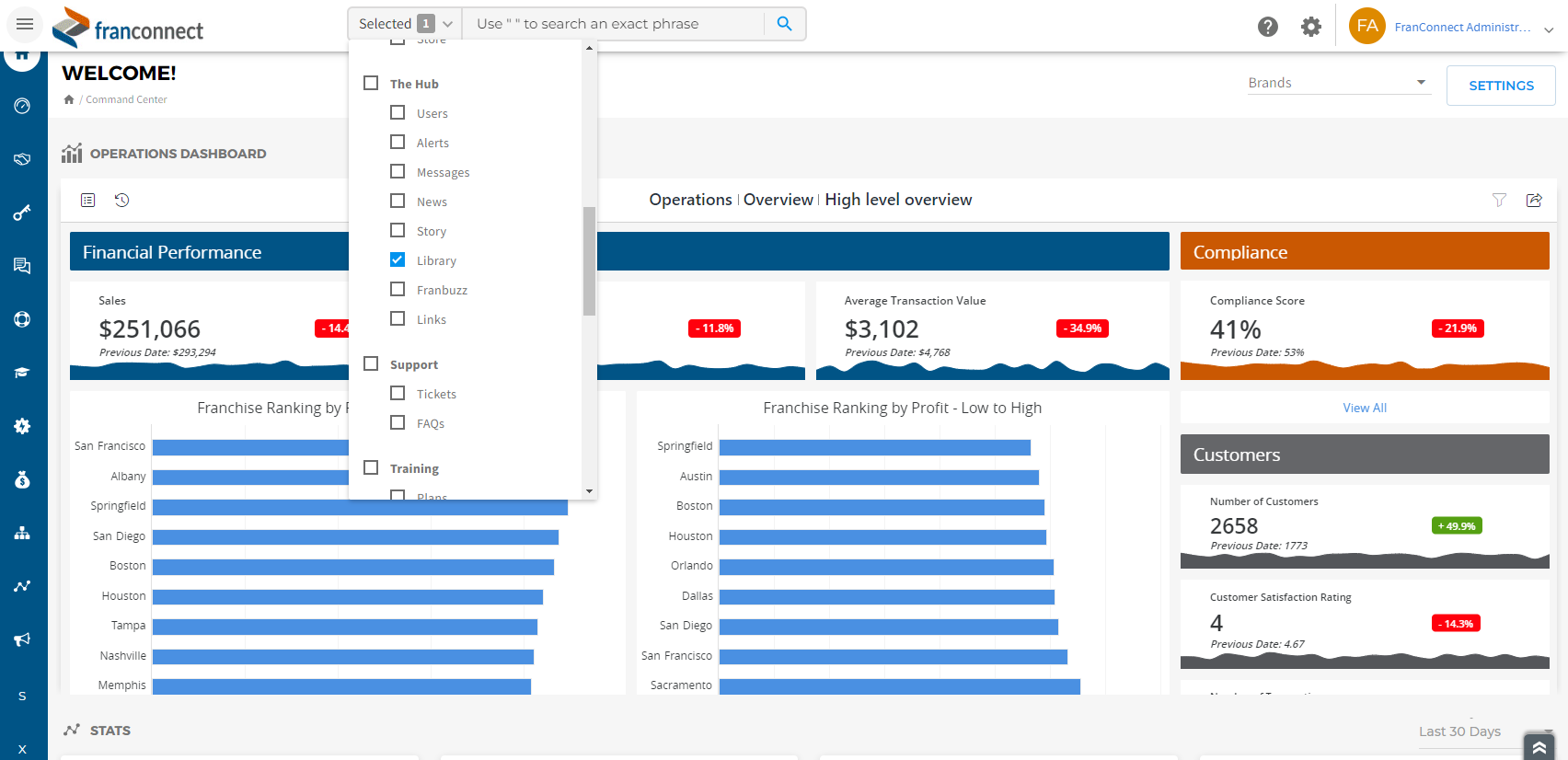Viewport: 1568px width, 760px height.
Task: Click the SETTINGS button
Action: 1500,86
